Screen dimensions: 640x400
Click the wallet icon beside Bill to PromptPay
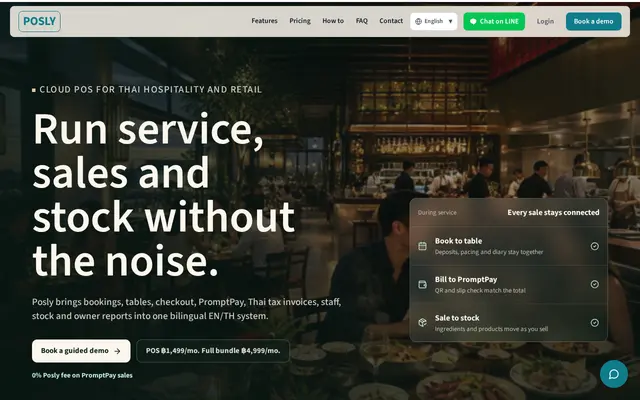click(x=422, y=284)
